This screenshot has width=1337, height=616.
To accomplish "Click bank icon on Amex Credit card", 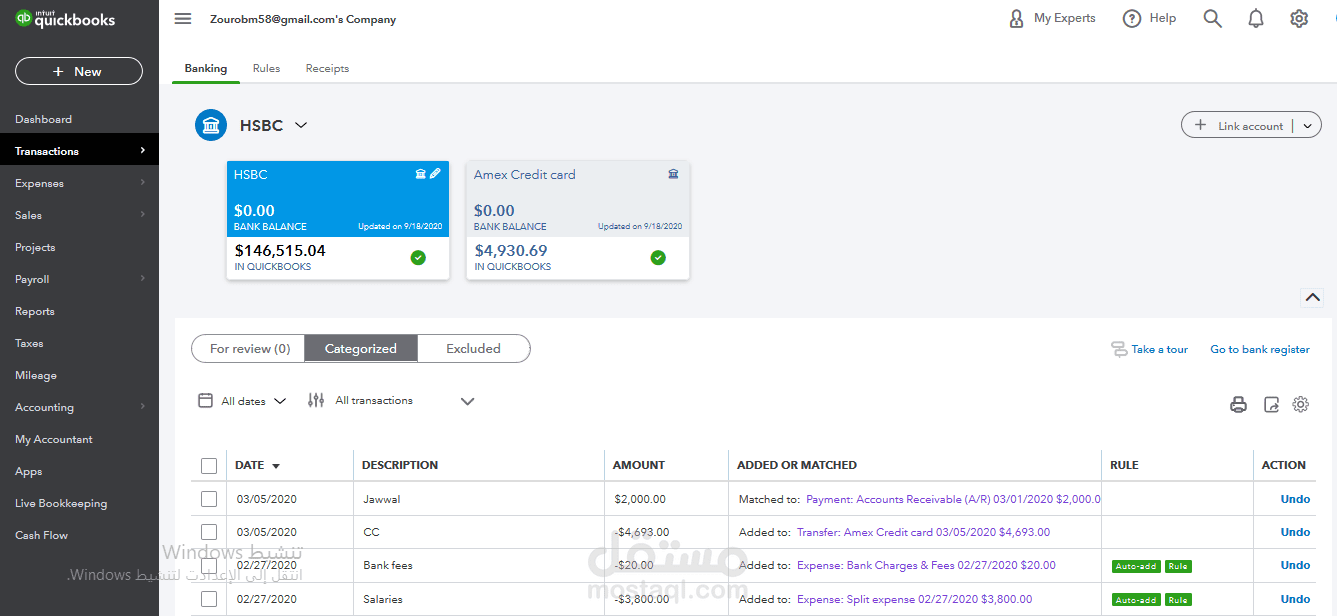I will pos(673,174).
